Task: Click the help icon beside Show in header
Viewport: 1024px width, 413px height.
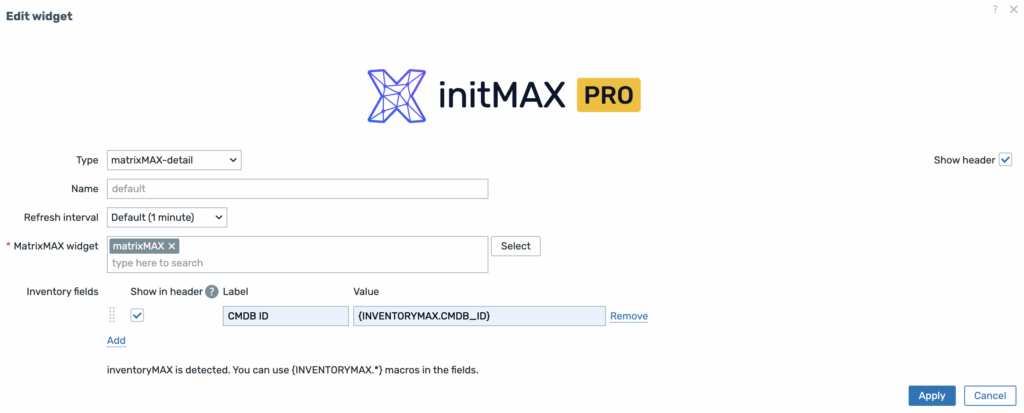Action: click(211, 291)
